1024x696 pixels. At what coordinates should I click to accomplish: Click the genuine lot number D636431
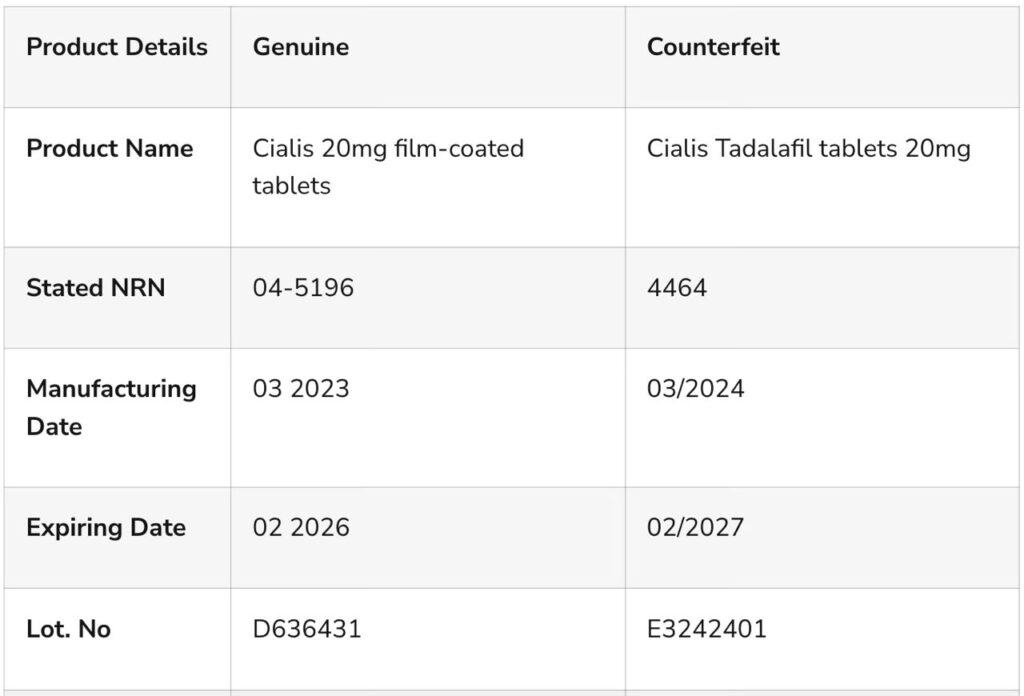[306, 629]
